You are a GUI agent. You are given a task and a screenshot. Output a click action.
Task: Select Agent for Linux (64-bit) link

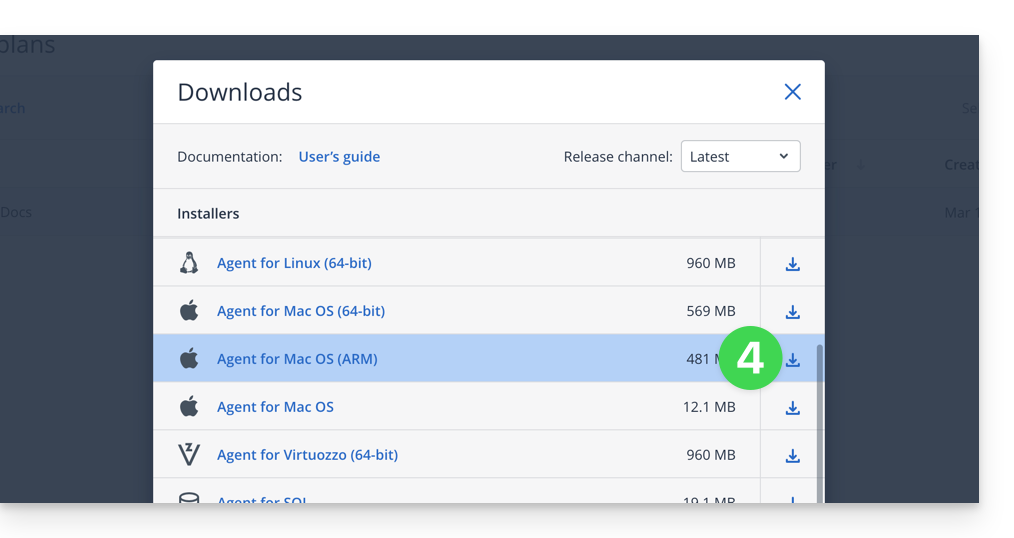(x=294, y=263)
